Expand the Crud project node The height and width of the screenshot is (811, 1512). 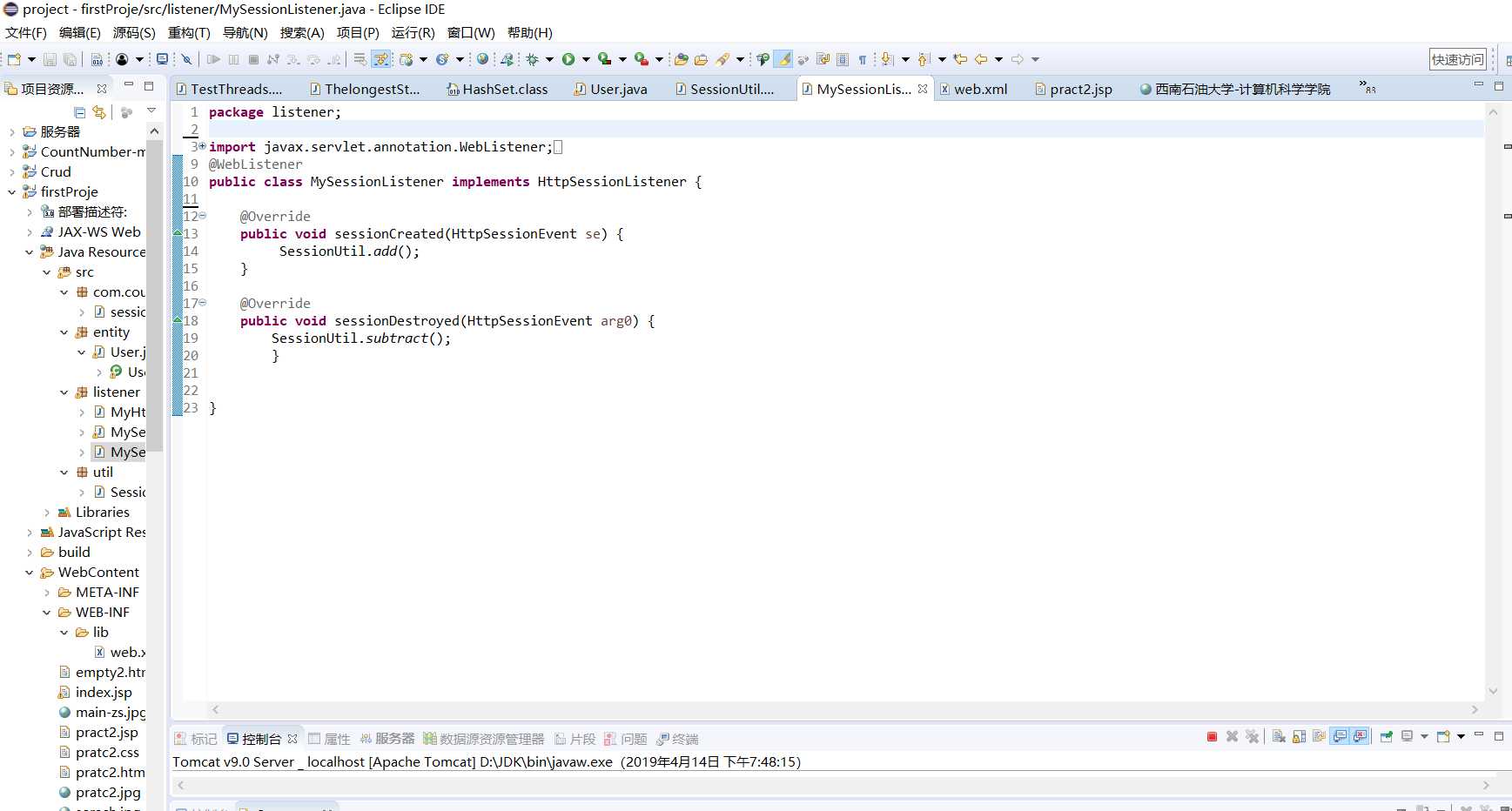11,171
